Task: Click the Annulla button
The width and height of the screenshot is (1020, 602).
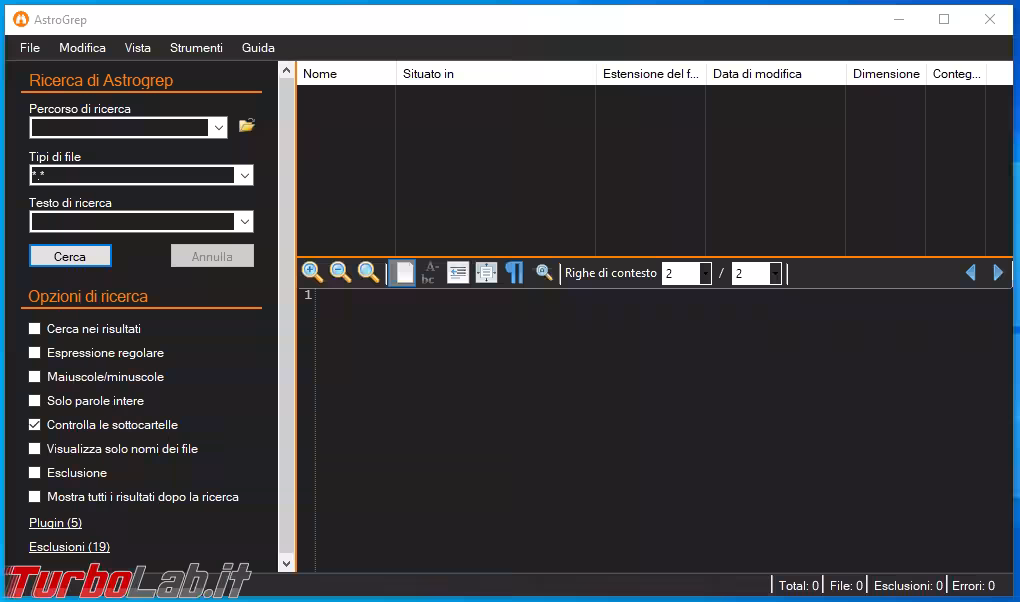Action: (x=212, y=256)
